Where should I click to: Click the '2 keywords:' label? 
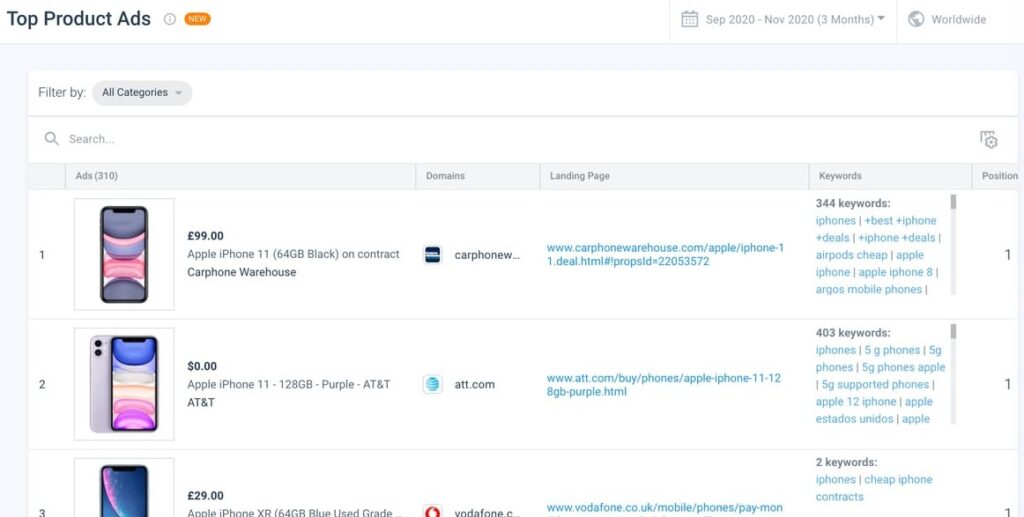[x=846, y=462]
